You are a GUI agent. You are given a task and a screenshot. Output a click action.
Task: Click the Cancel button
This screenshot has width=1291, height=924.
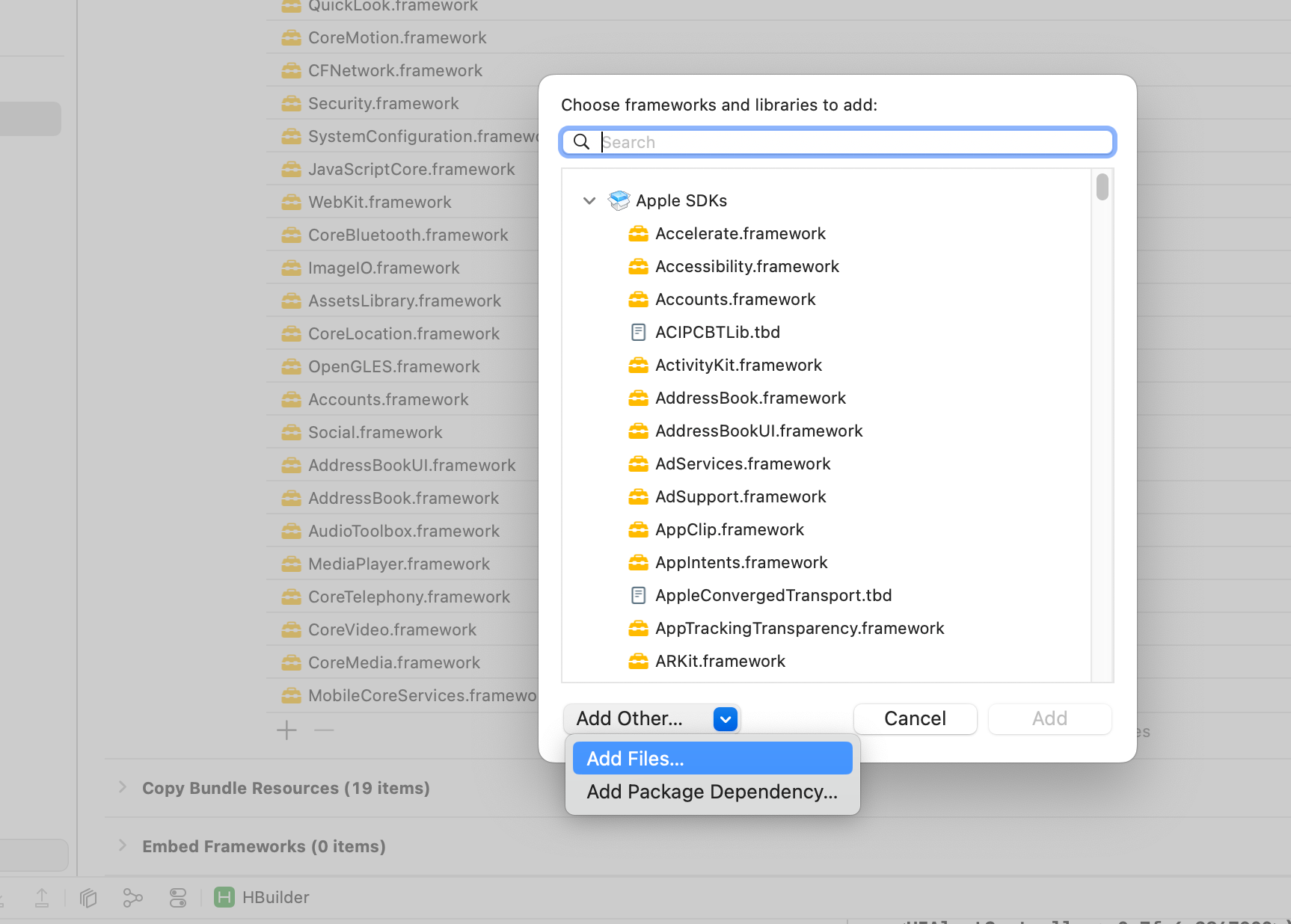(x=915, y=718)
